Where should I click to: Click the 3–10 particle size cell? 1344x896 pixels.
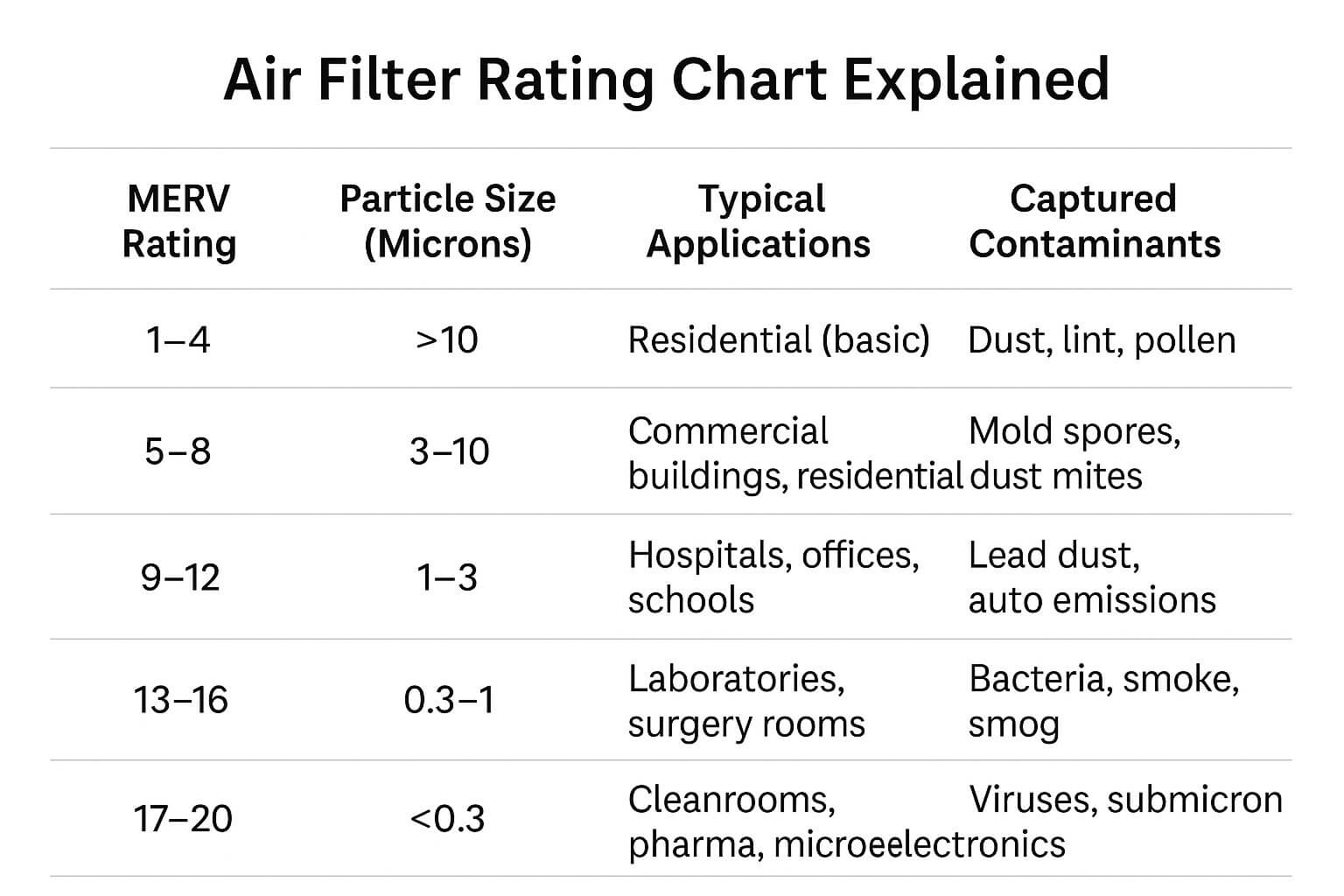449,451
